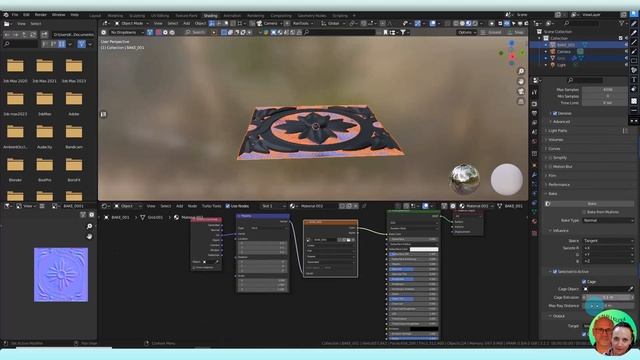Open the Slot 1 material slot dropdown

pos(272,206)
